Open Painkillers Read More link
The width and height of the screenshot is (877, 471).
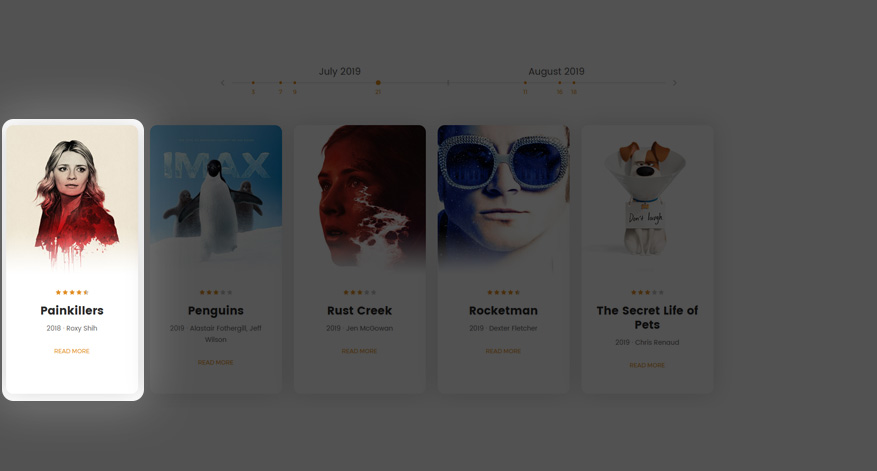(x=72, y=351)
